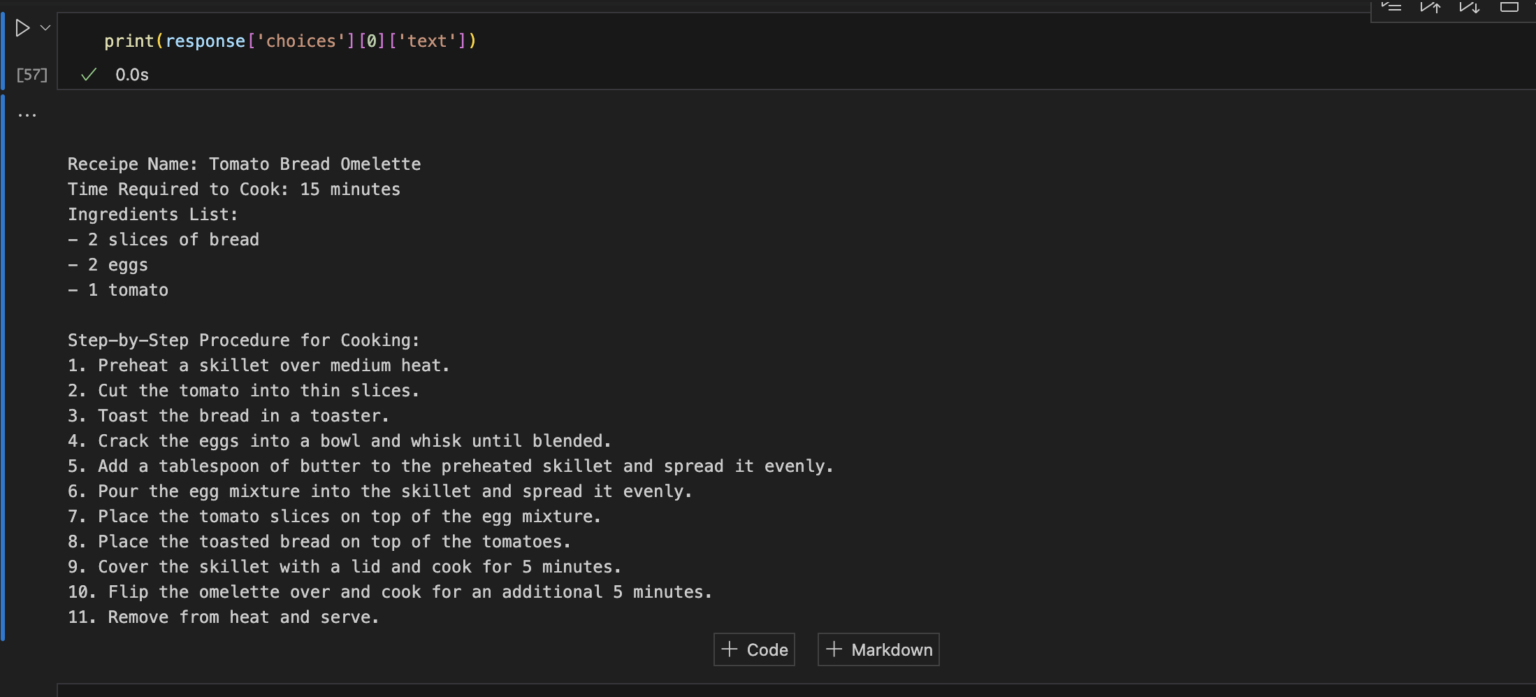This screenshot has height=697, width=1536.
Task: Click the Ingredients List line in output
Action: 150,214
